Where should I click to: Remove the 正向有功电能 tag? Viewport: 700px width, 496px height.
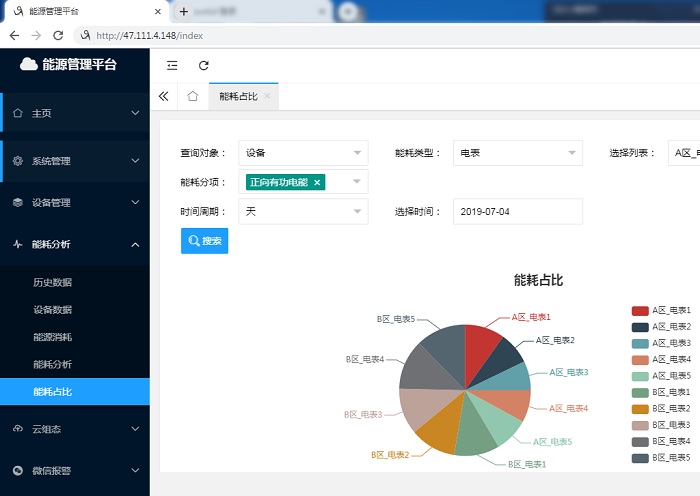click(317, 182)
